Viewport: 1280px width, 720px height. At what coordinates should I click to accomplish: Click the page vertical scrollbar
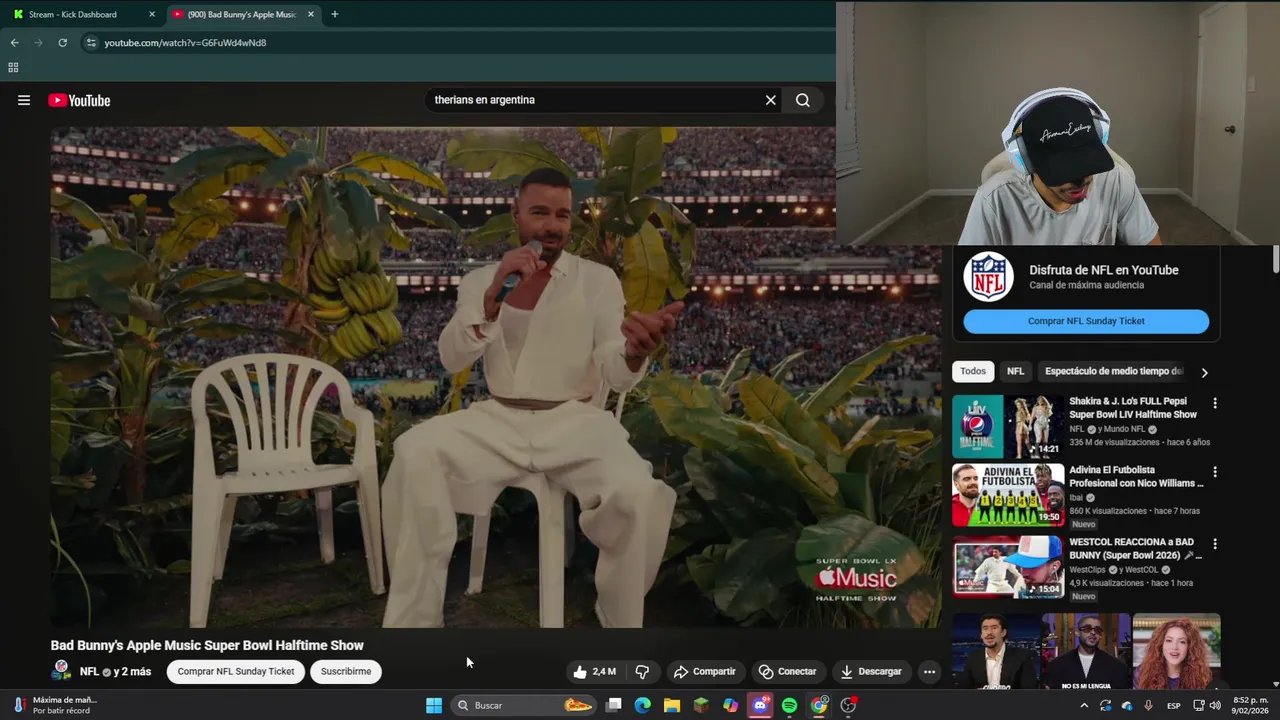pos(1275,258)
